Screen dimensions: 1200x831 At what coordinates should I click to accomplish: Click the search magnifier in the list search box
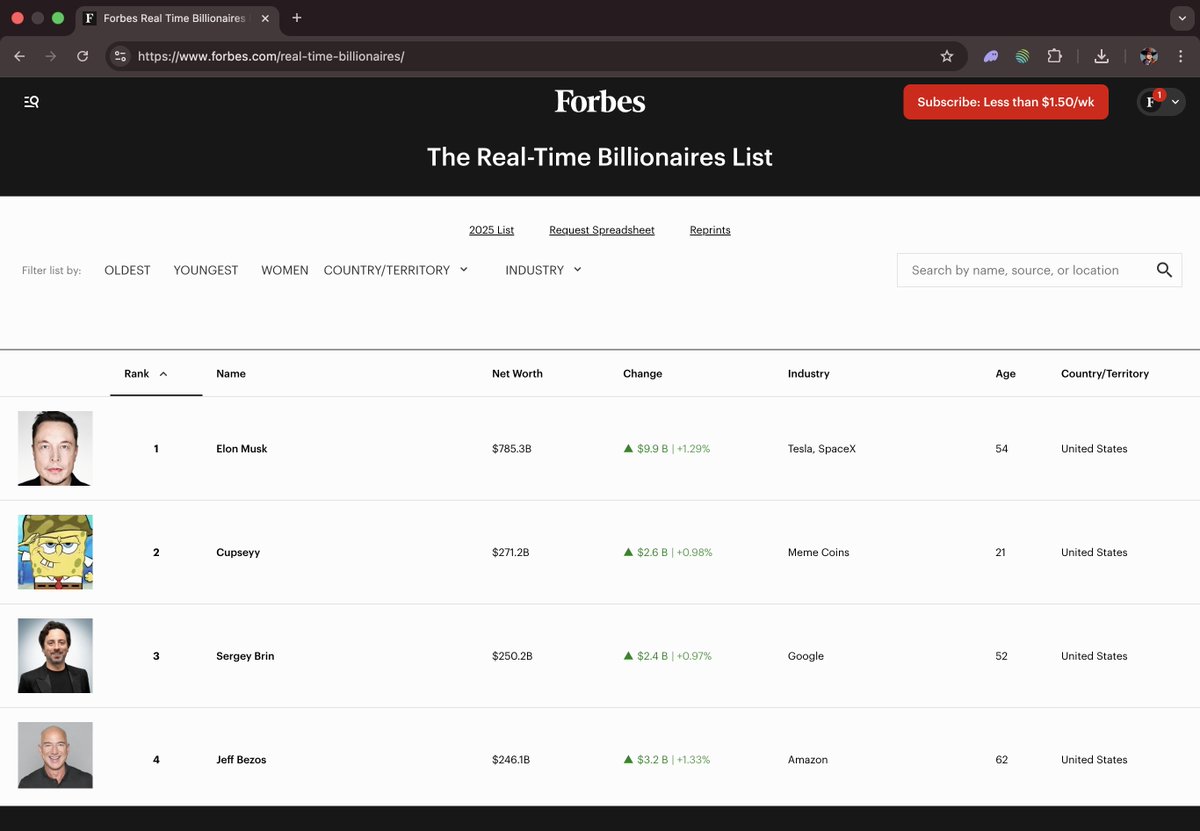[1164, 270]
